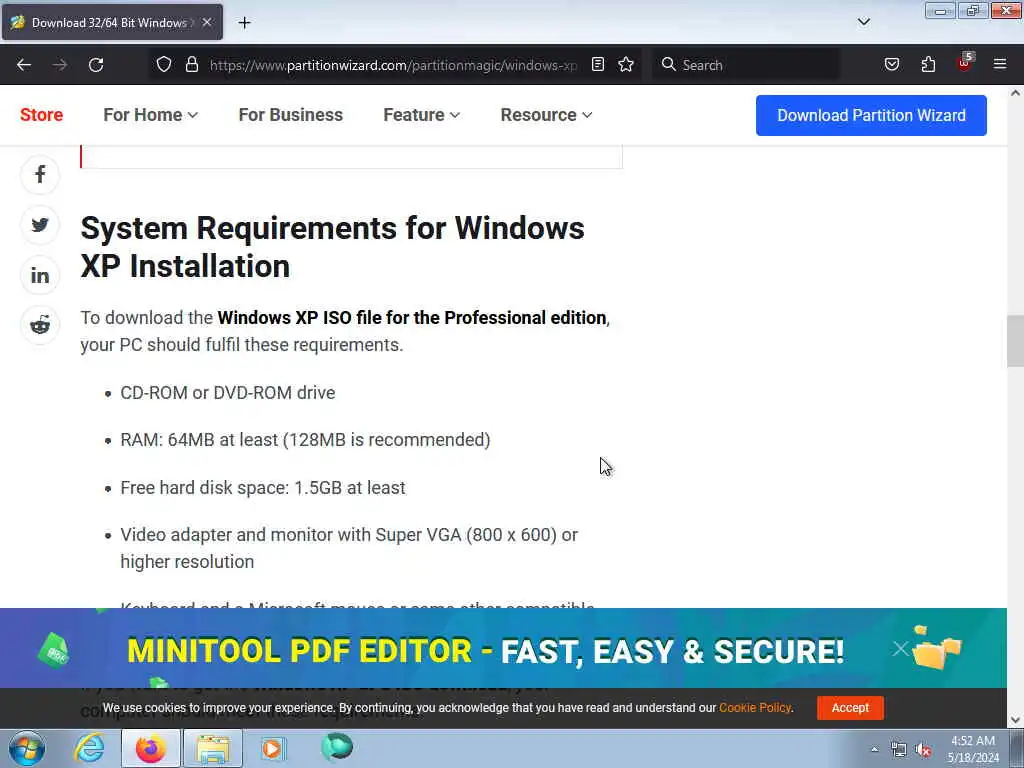Reload the current page

click(96, 65)
